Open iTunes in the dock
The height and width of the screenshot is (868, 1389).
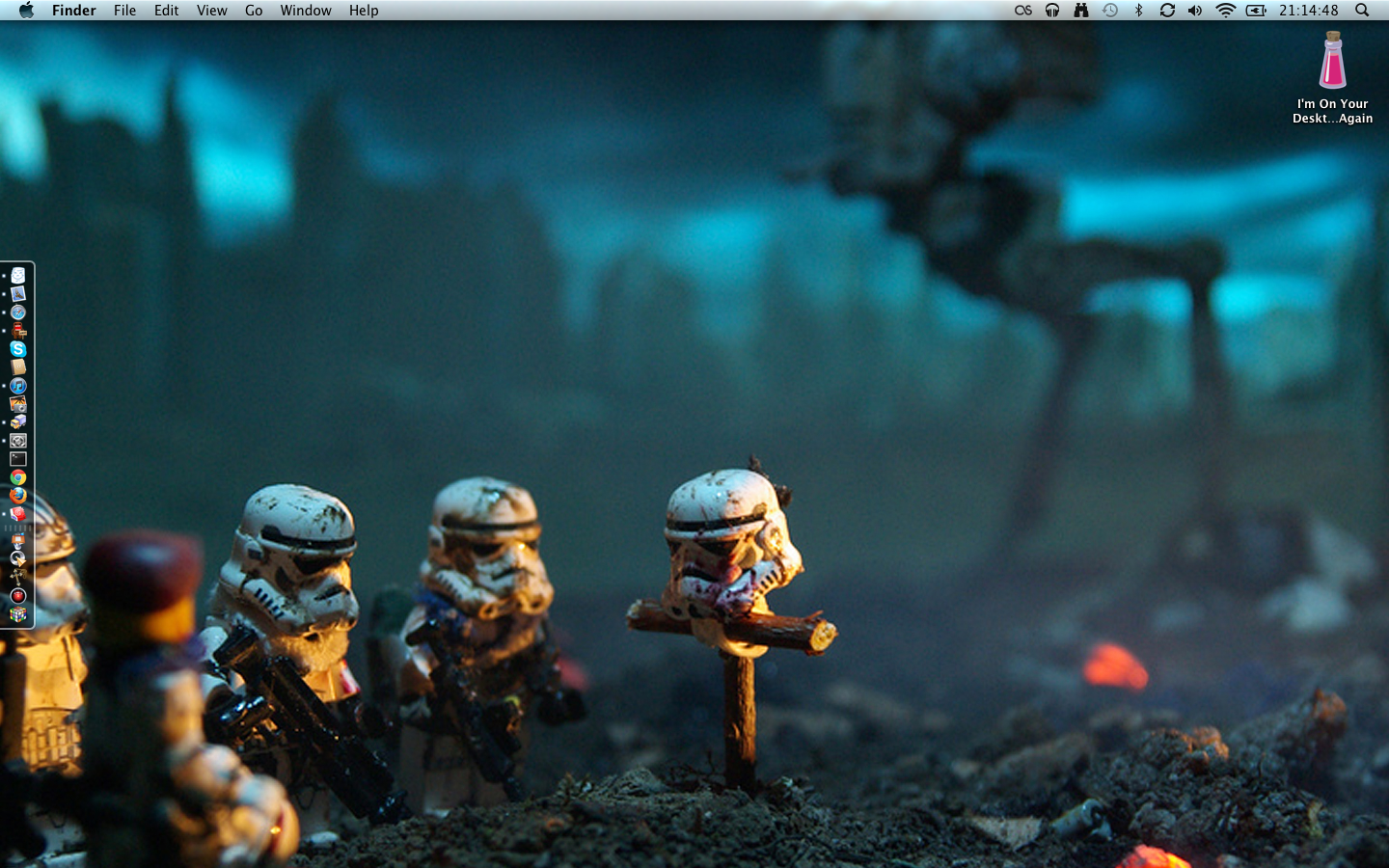[x=17, y=386]
